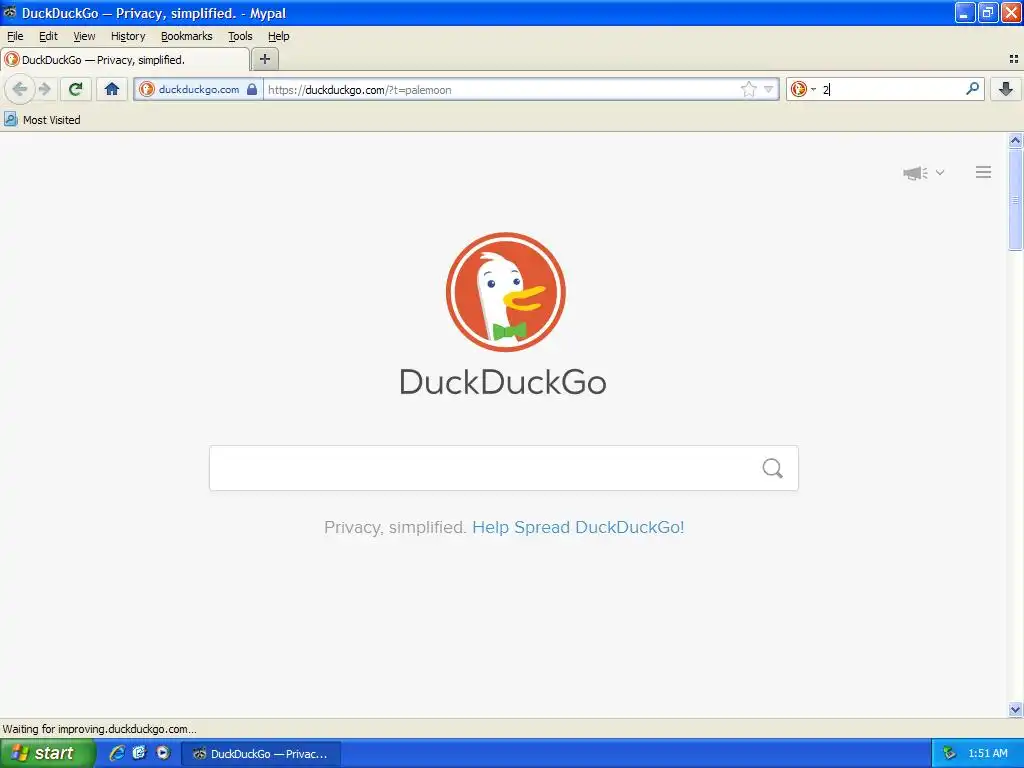
Task: Click the system tray notification icon
Action: (949, 754)
